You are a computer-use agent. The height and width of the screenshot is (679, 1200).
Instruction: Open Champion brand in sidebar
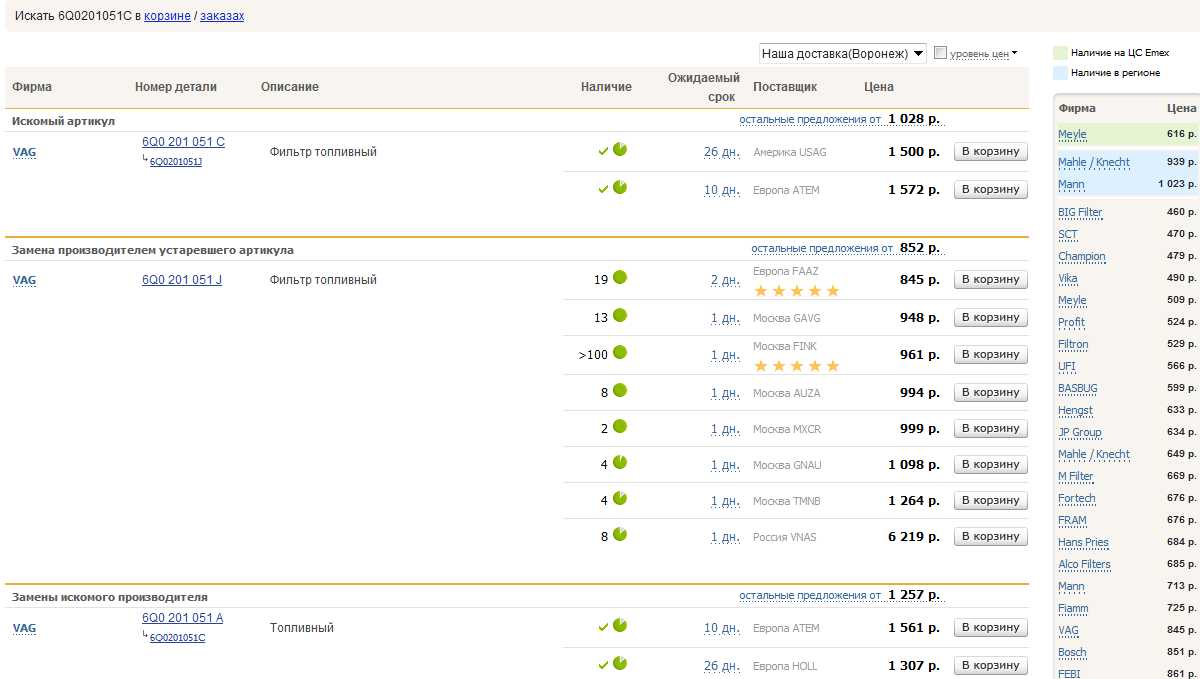1082,256
